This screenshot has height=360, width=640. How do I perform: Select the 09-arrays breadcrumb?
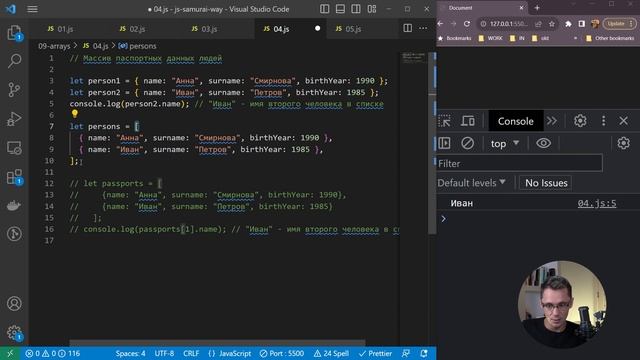(54, 46)
